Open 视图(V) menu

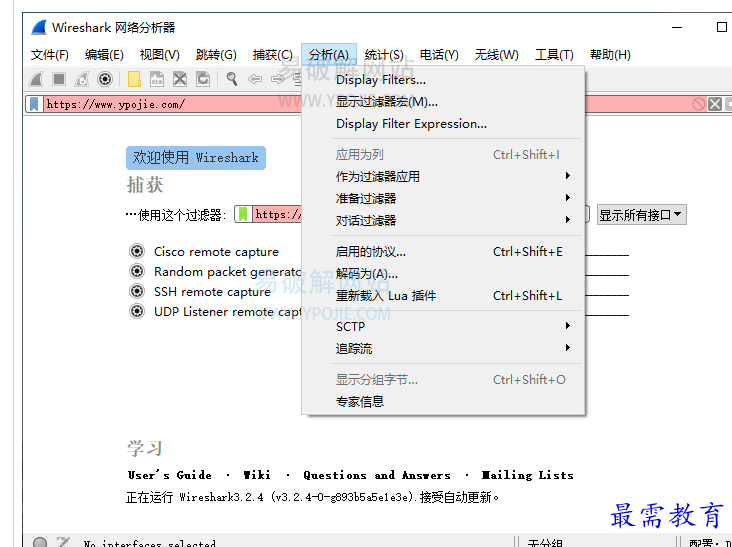pos(160,55)
